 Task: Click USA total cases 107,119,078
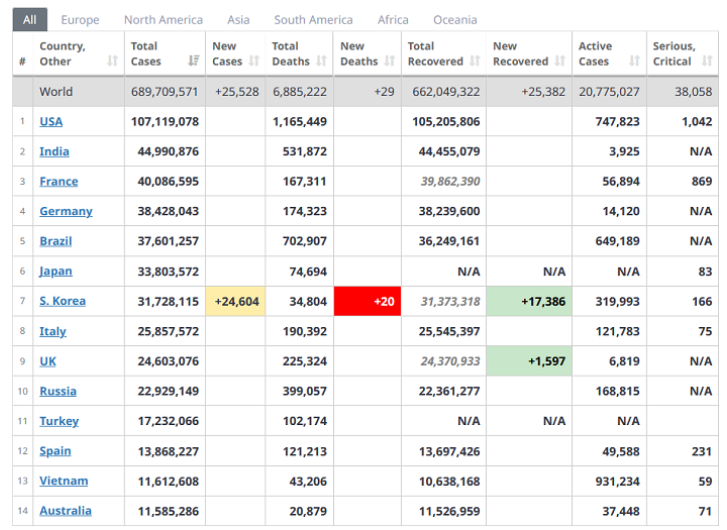coord(165,121)
